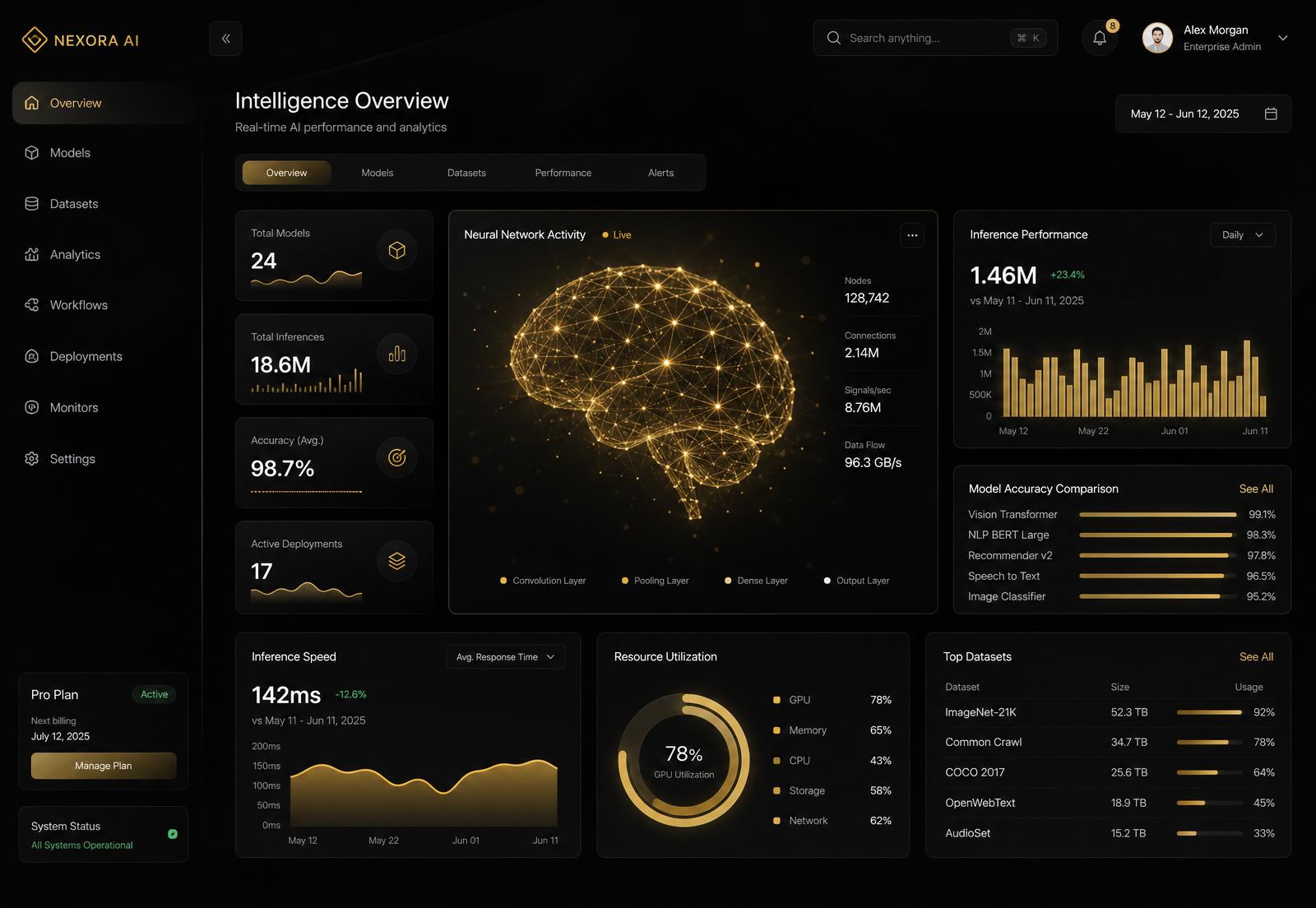The height and width of the screenshot is (908, 1316).
Task: Click target icon on Accuracy card
Action: (396, 457)
